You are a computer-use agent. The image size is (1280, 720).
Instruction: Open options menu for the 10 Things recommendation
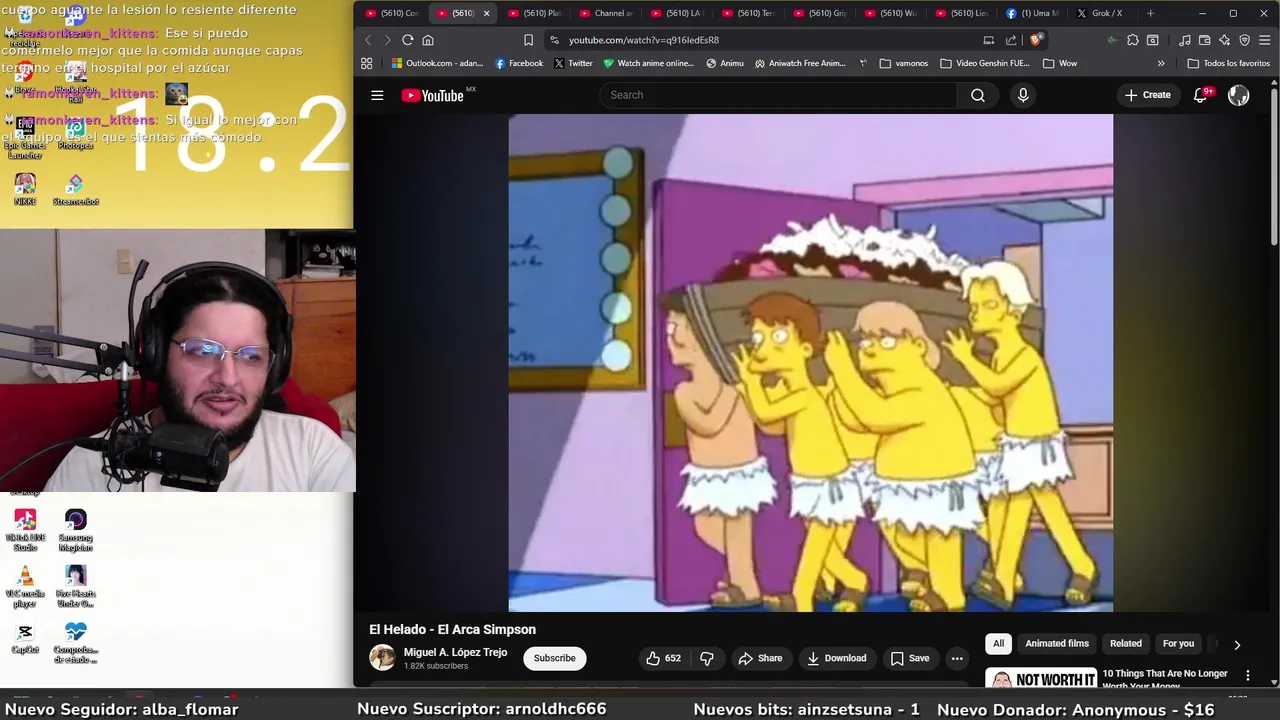point(1247,676)
